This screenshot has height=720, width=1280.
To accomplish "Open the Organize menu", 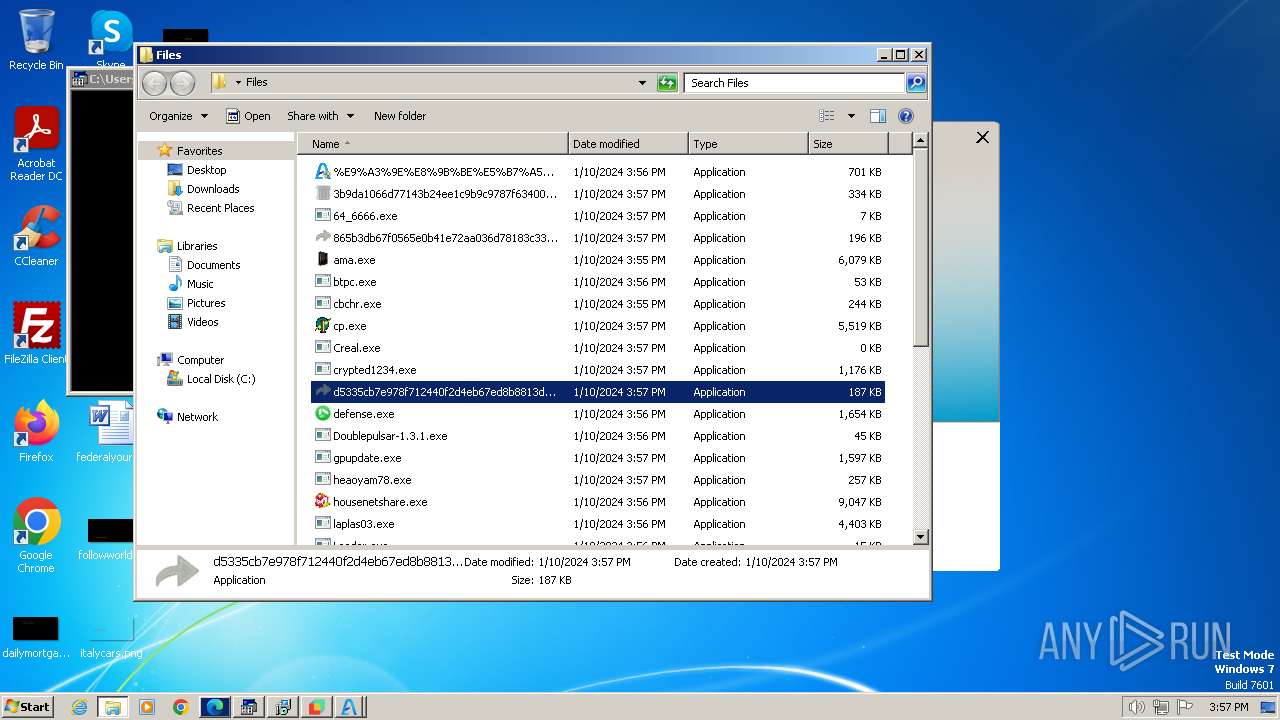I will point(178,116).
